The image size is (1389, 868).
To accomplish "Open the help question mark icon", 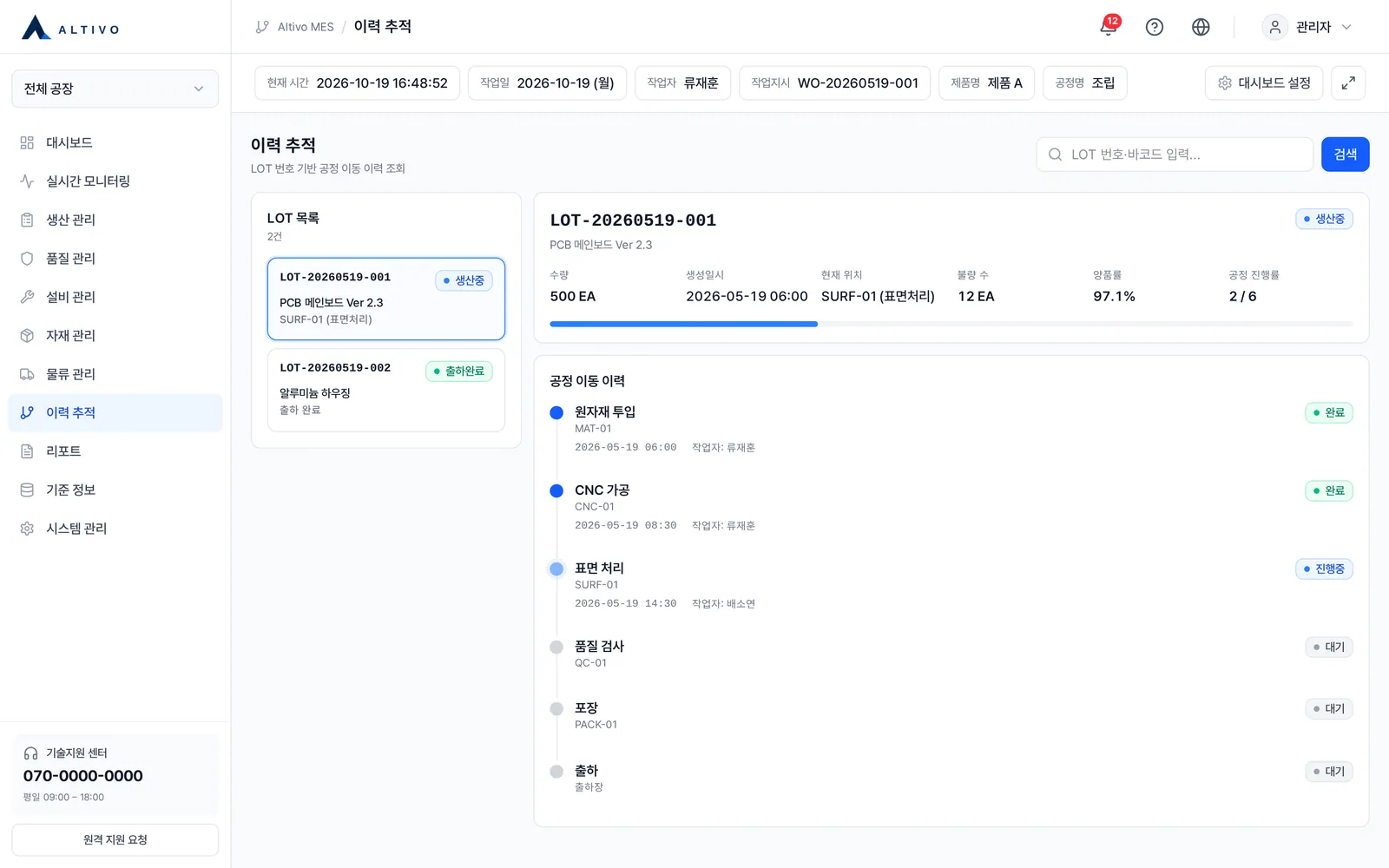I will (x=1155, y=27).
